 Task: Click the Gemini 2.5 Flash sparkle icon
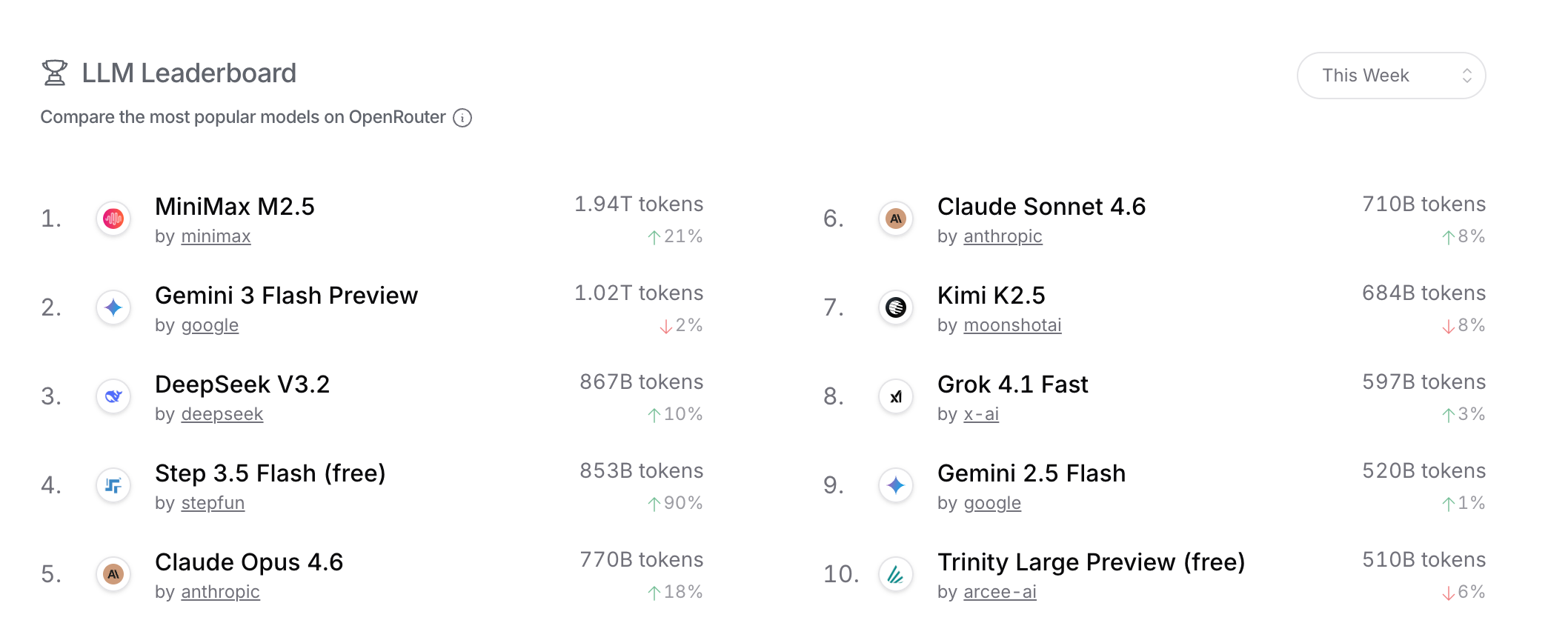tap(896, 485)
